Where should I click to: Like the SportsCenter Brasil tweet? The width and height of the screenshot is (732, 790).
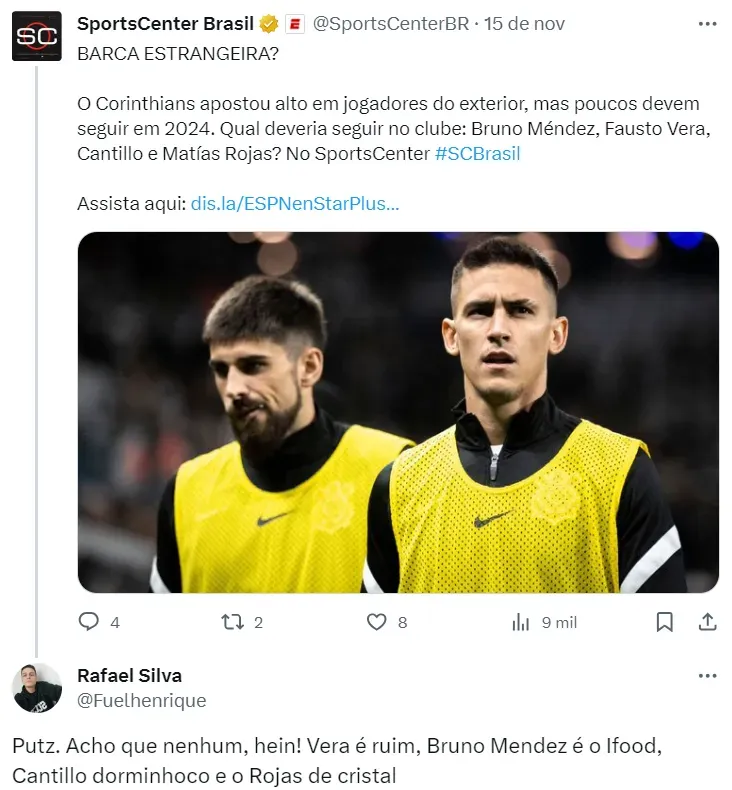pyautogui.click(x=376, y=622)
